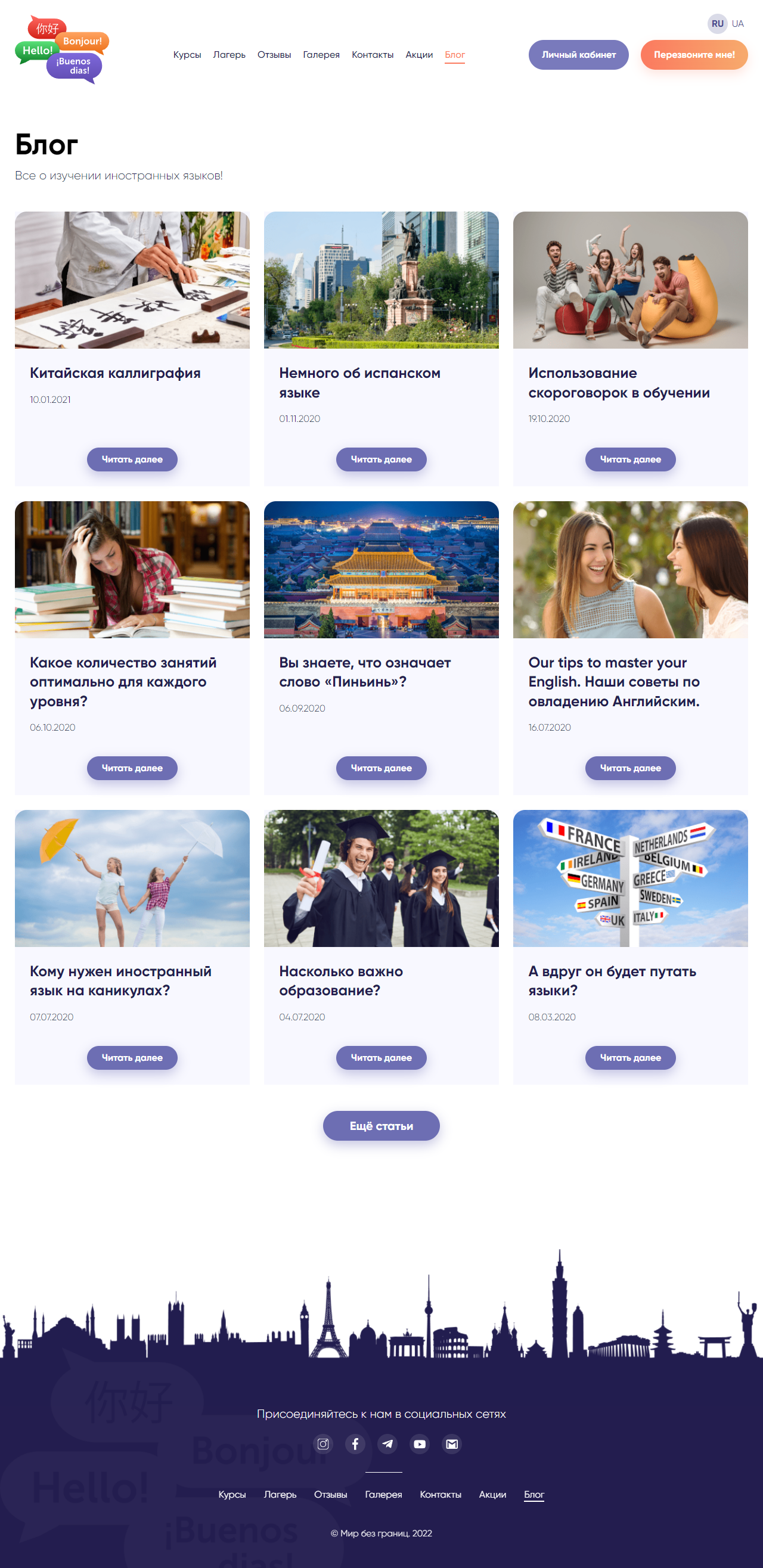
Task: Open the Chinese calligraphy article thumbnail
Action: tap(132, 280)
